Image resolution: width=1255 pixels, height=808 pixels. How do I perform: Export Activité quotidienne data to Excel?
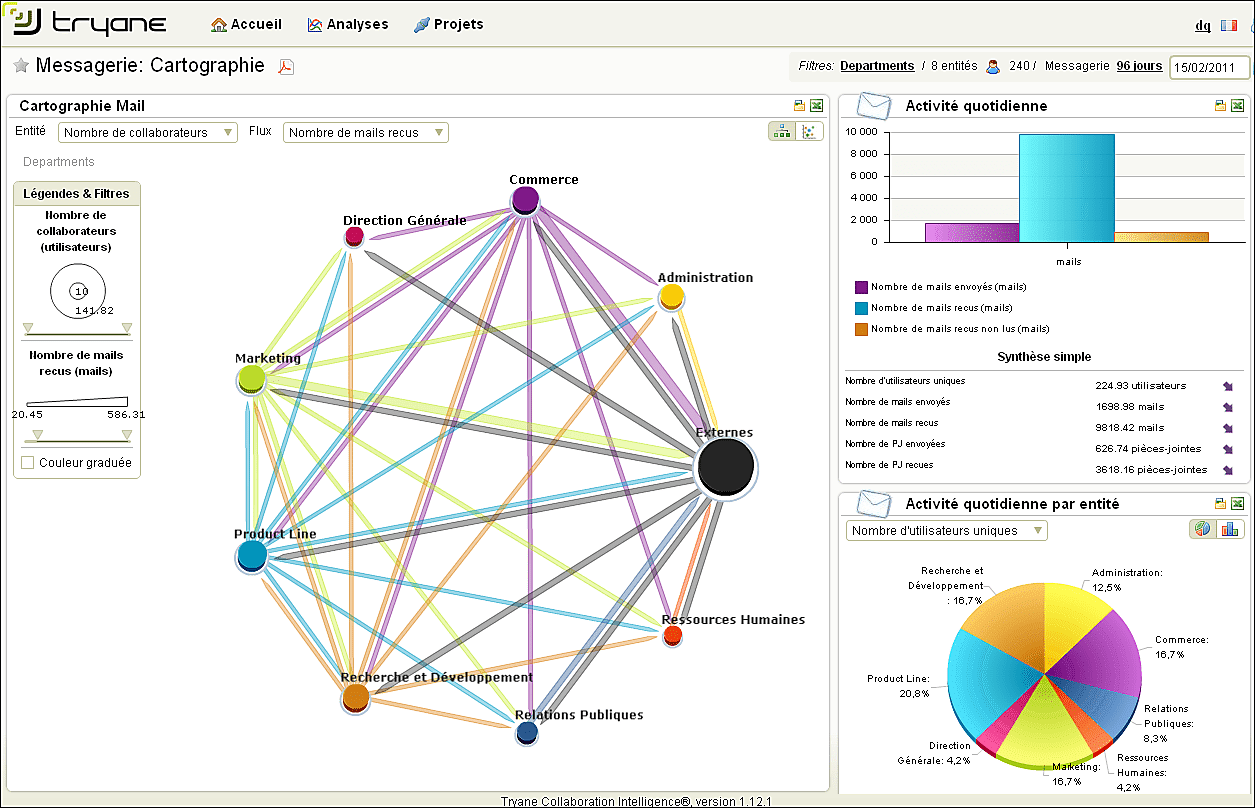tap(1237, 106)
